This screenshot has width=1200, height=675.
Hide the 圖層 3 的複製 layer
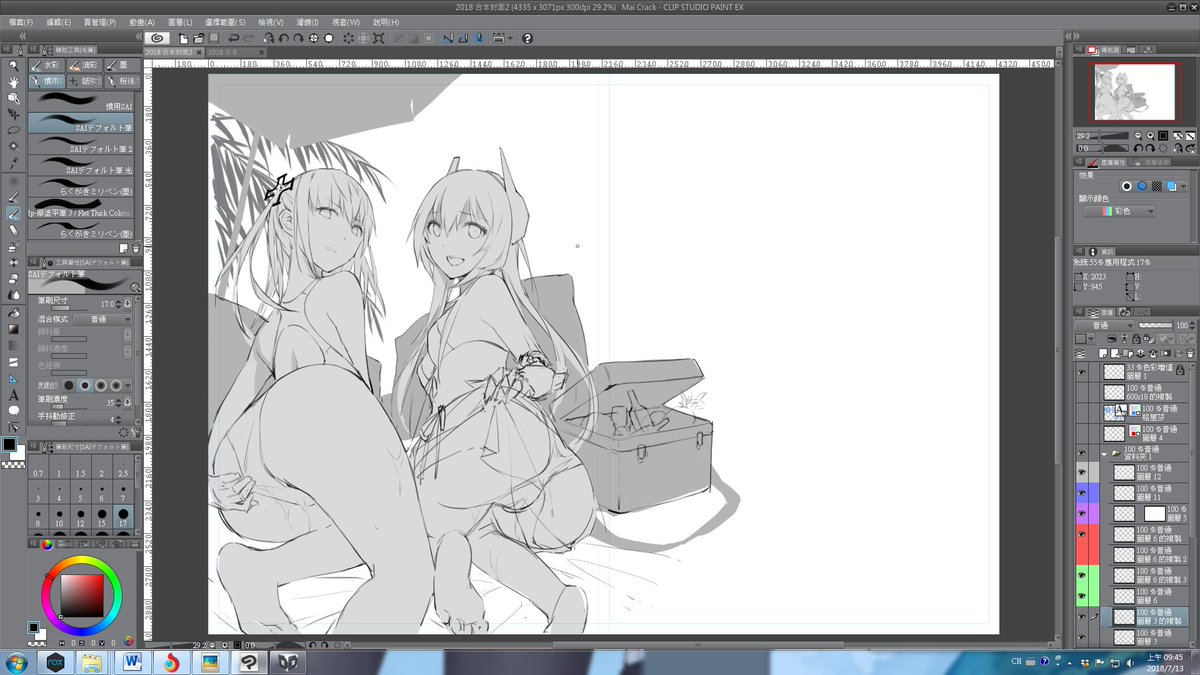click(x=1081, y=618)
